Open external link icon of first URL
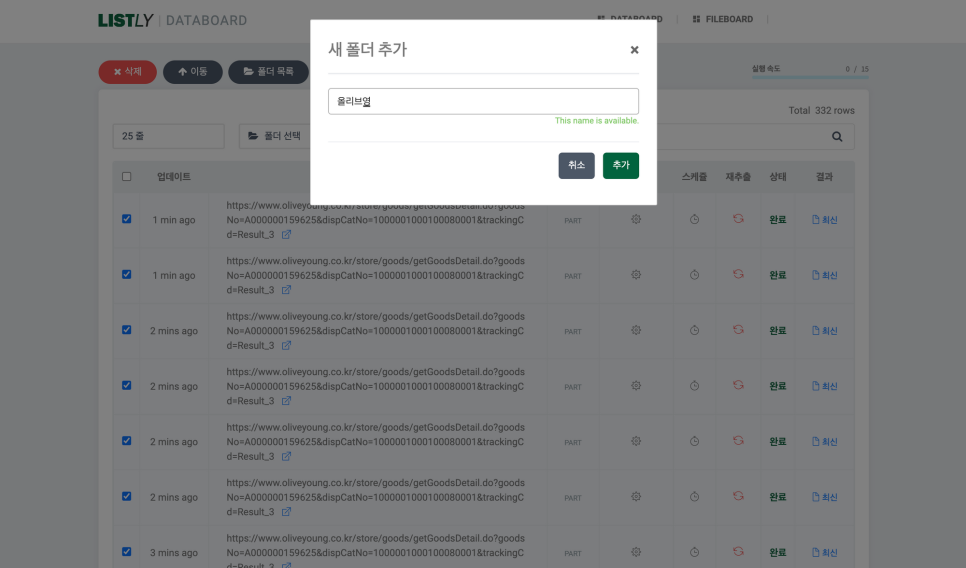This screenshot has width=966, height=568. 286,235
